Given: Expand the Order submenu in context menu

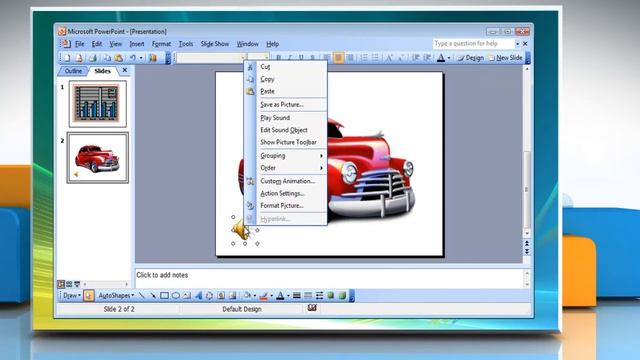Looking at the screenshot, I should point(291,168).
